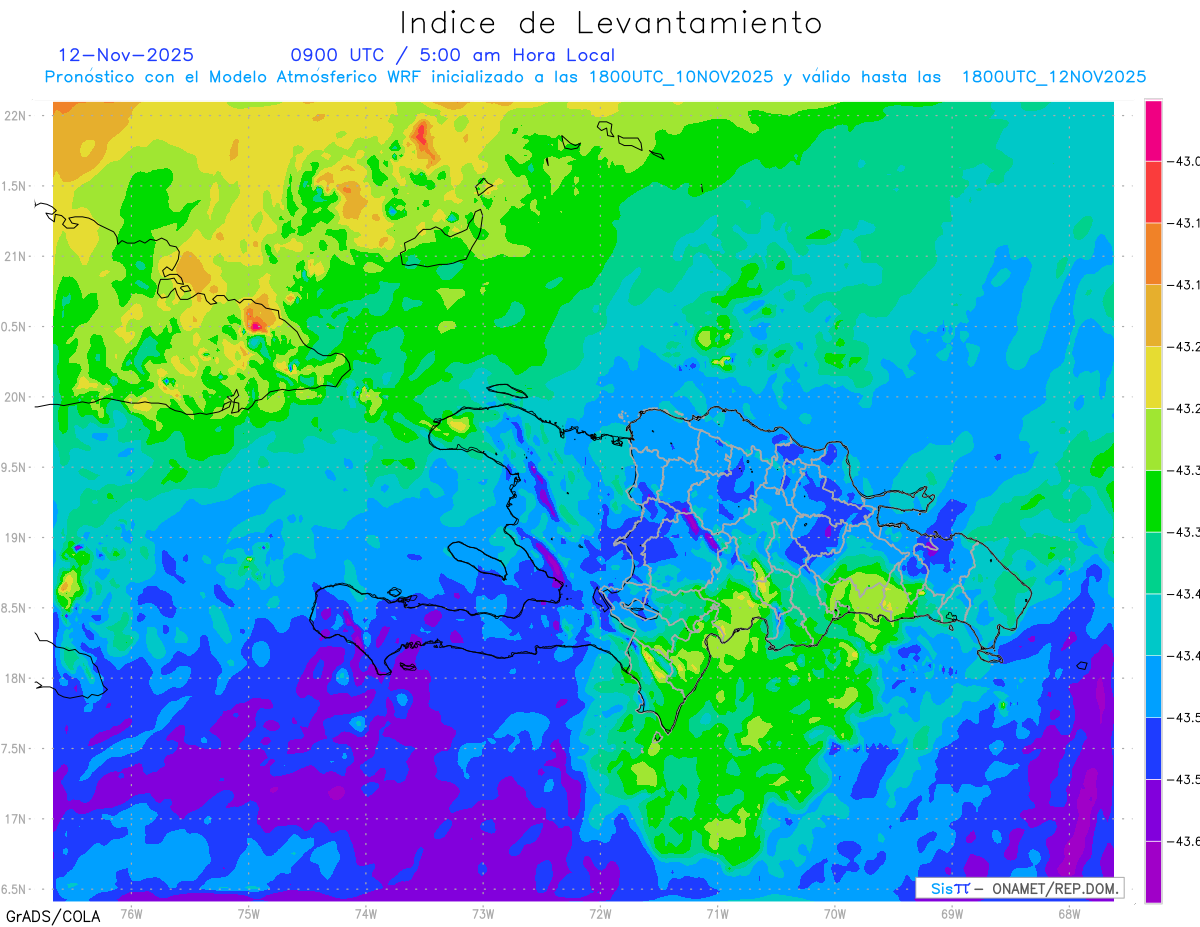Pick the bottom purple color bar swatch
This screenshot has width=1200, height=927.
tap(1153, 872)
